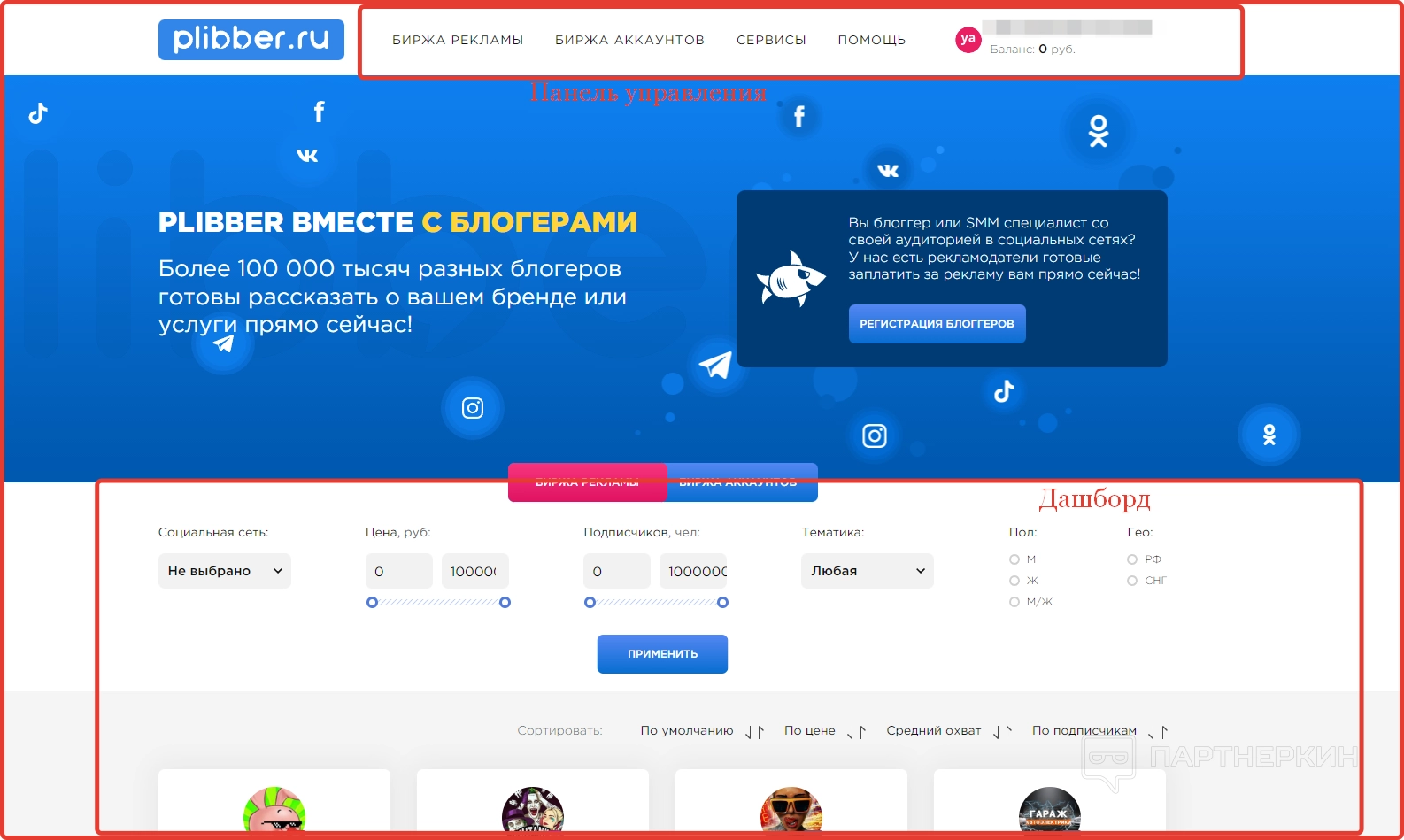
Task: Open the "Социальная сеть" dropdown
Action: tap(225, 571)
